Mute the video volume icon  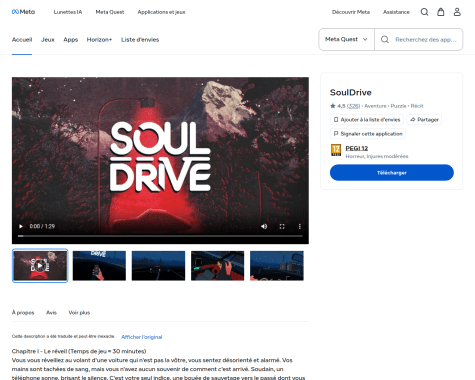pyautogui.click(x=264, y=226)
